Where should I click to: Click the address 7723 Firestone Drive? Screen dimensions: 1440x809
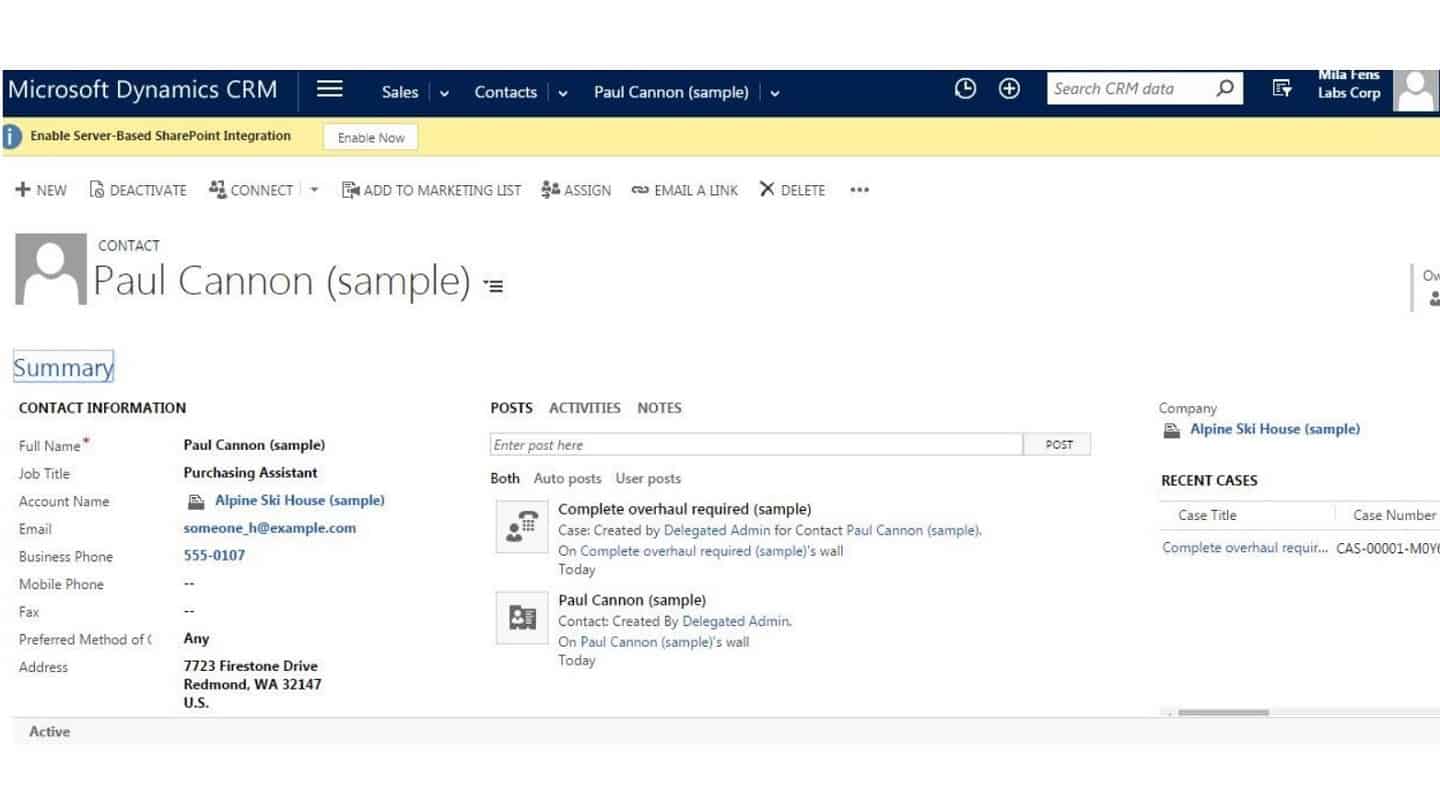click(250, 666)
